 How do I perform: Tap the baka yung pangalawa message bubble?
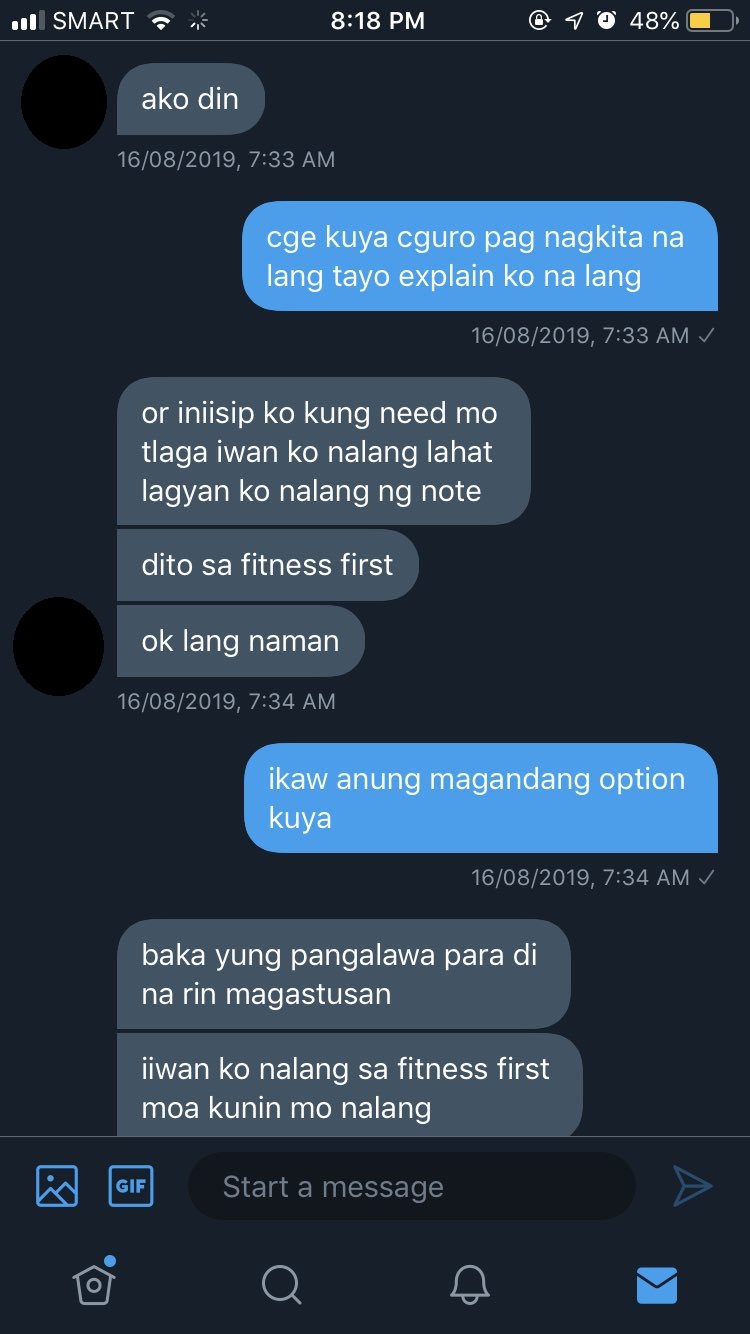344,974
